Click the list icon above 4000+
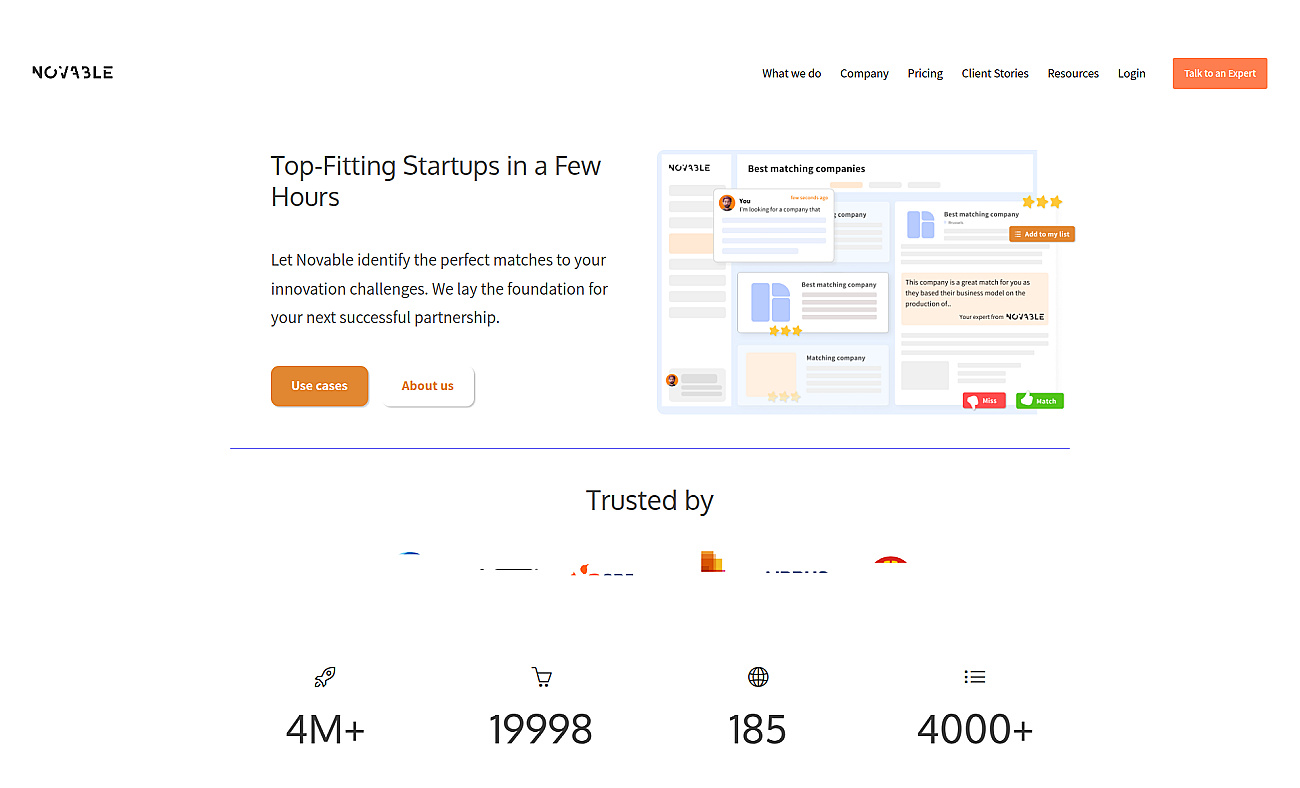Screen dimensions: 1300x788 975,677
